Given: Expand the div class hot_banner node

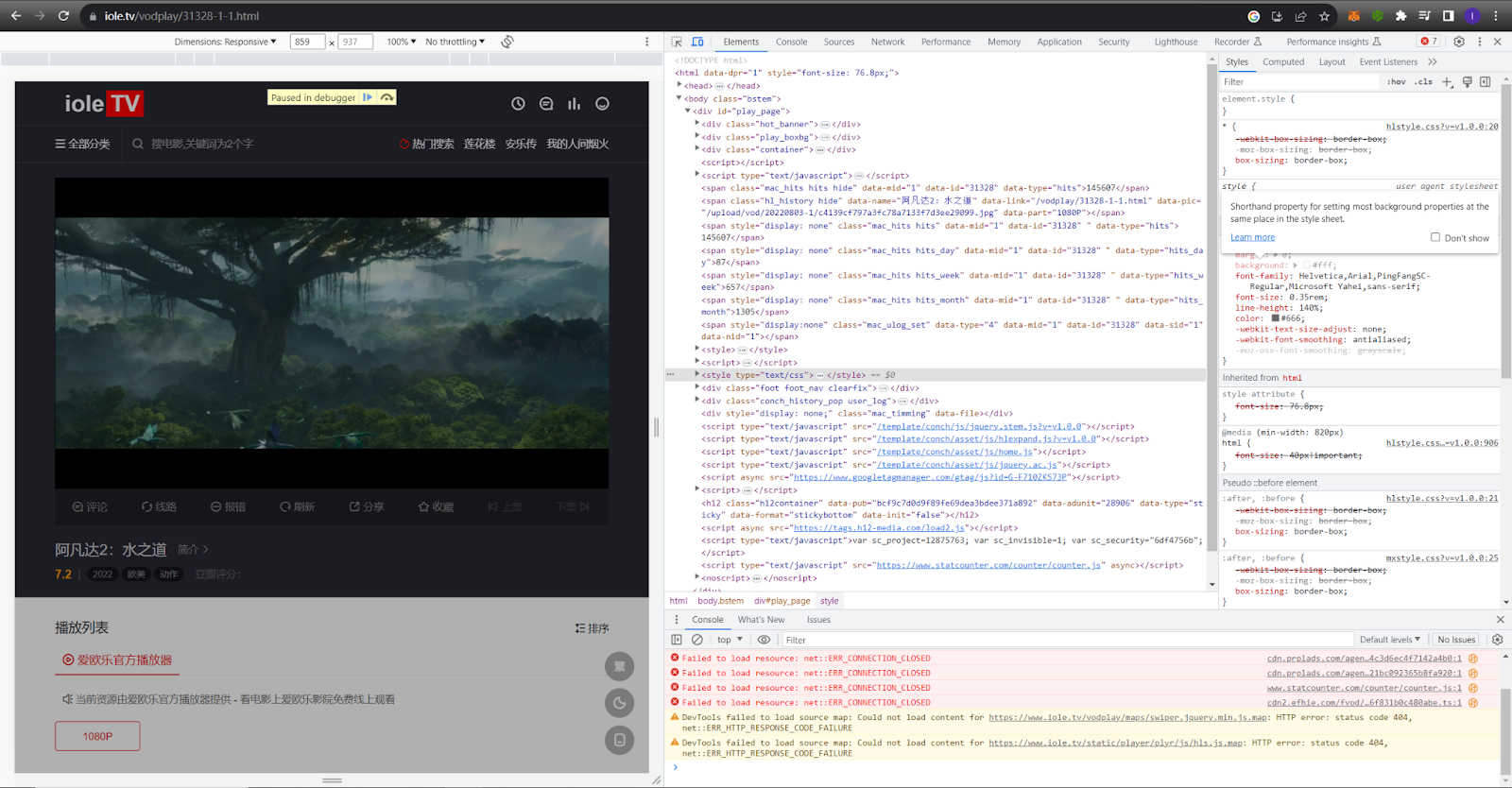Looking at the screenshot, I should click(x=697, y=124).
